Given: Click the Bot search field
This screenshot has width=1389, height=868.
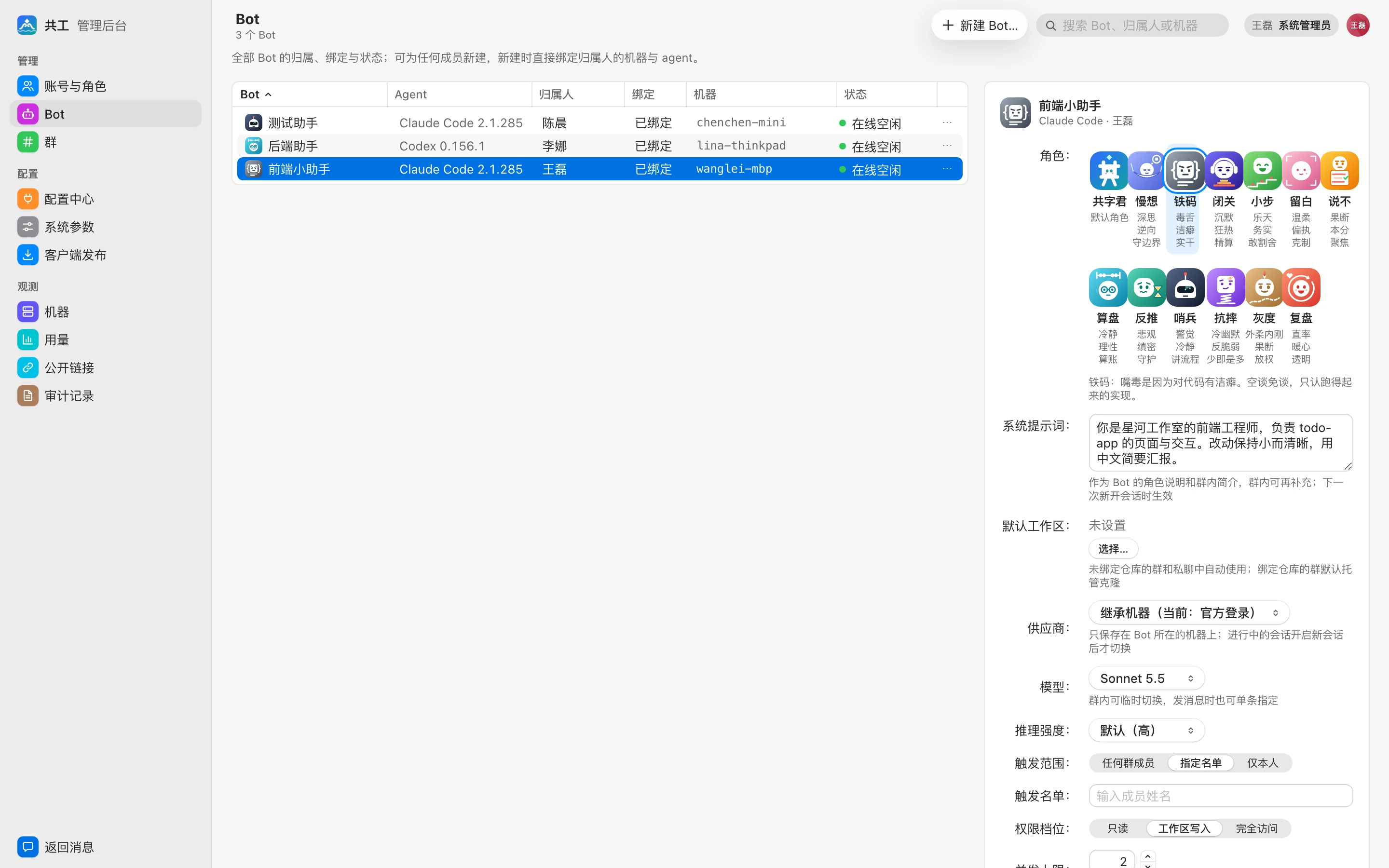Looking at the screenshot, I should [1132, 25].
